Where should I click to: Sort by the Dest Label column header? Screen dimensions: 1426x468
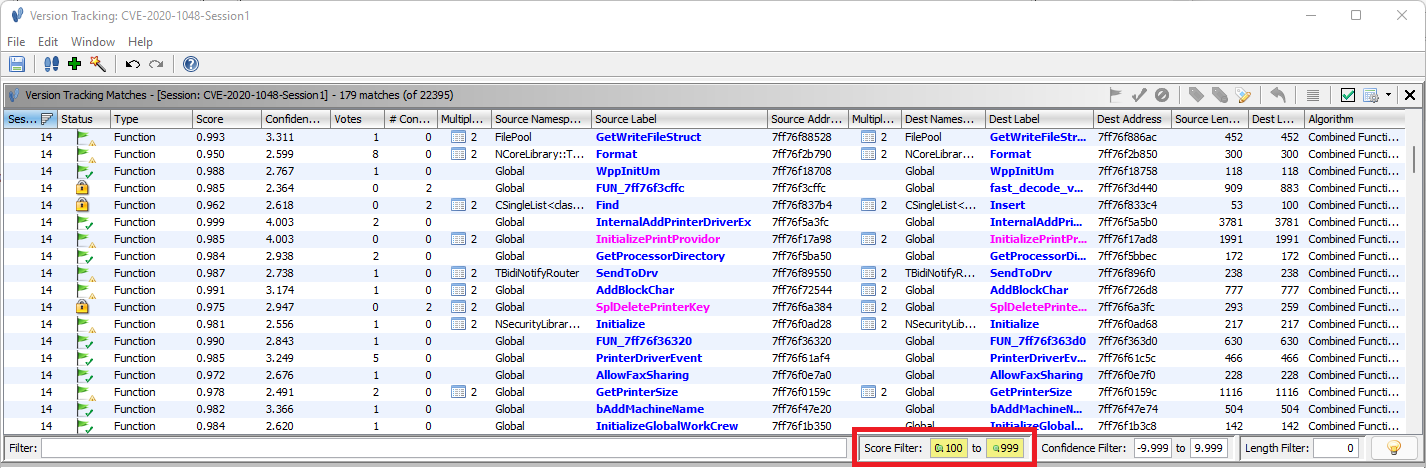(x=1039, y=119)
